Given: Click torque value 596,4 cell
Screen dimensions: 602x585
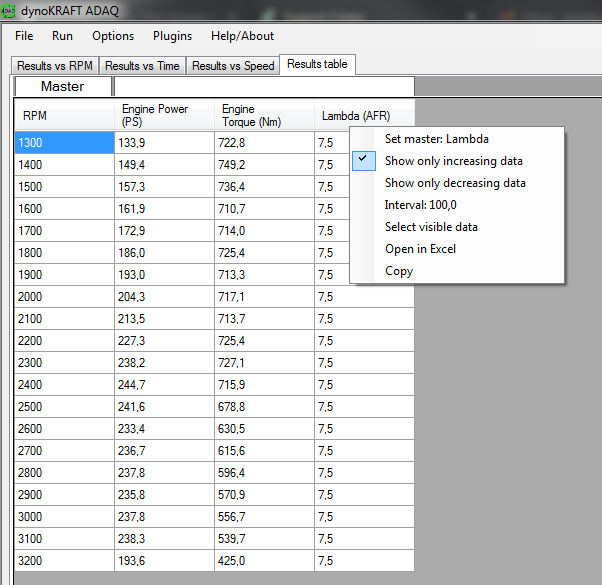Looking at the screenshot, I should pyautogui.click(x=264, y=473).
